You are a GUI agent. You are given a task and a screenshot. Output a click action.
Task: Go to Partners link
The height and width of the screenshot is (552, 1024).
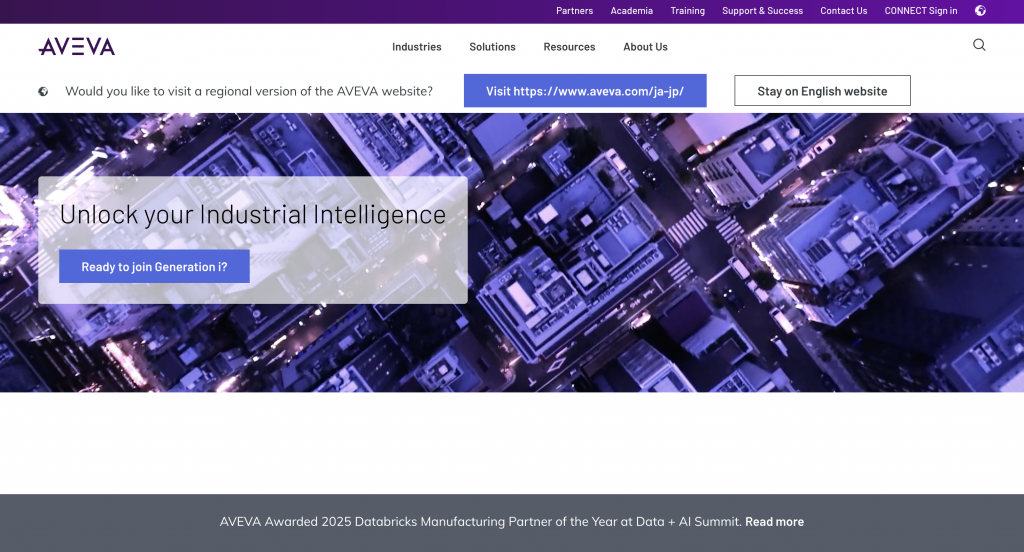click(575, 10)
